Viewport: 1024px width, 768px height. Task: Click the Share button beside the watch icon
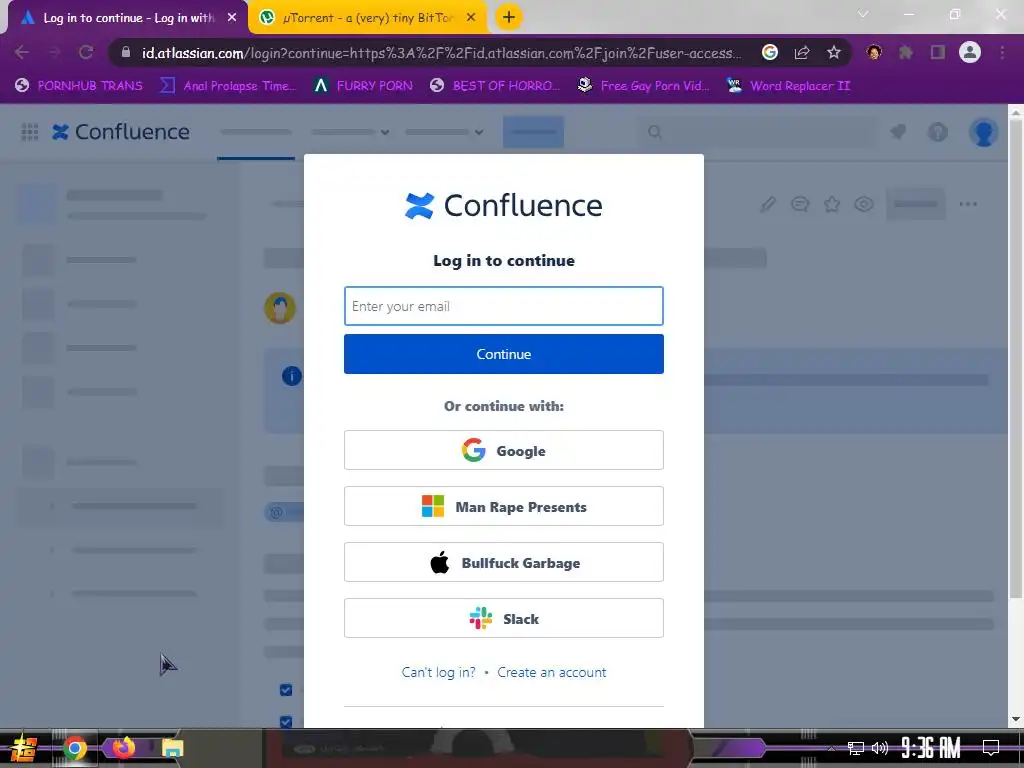pos(916,204)
